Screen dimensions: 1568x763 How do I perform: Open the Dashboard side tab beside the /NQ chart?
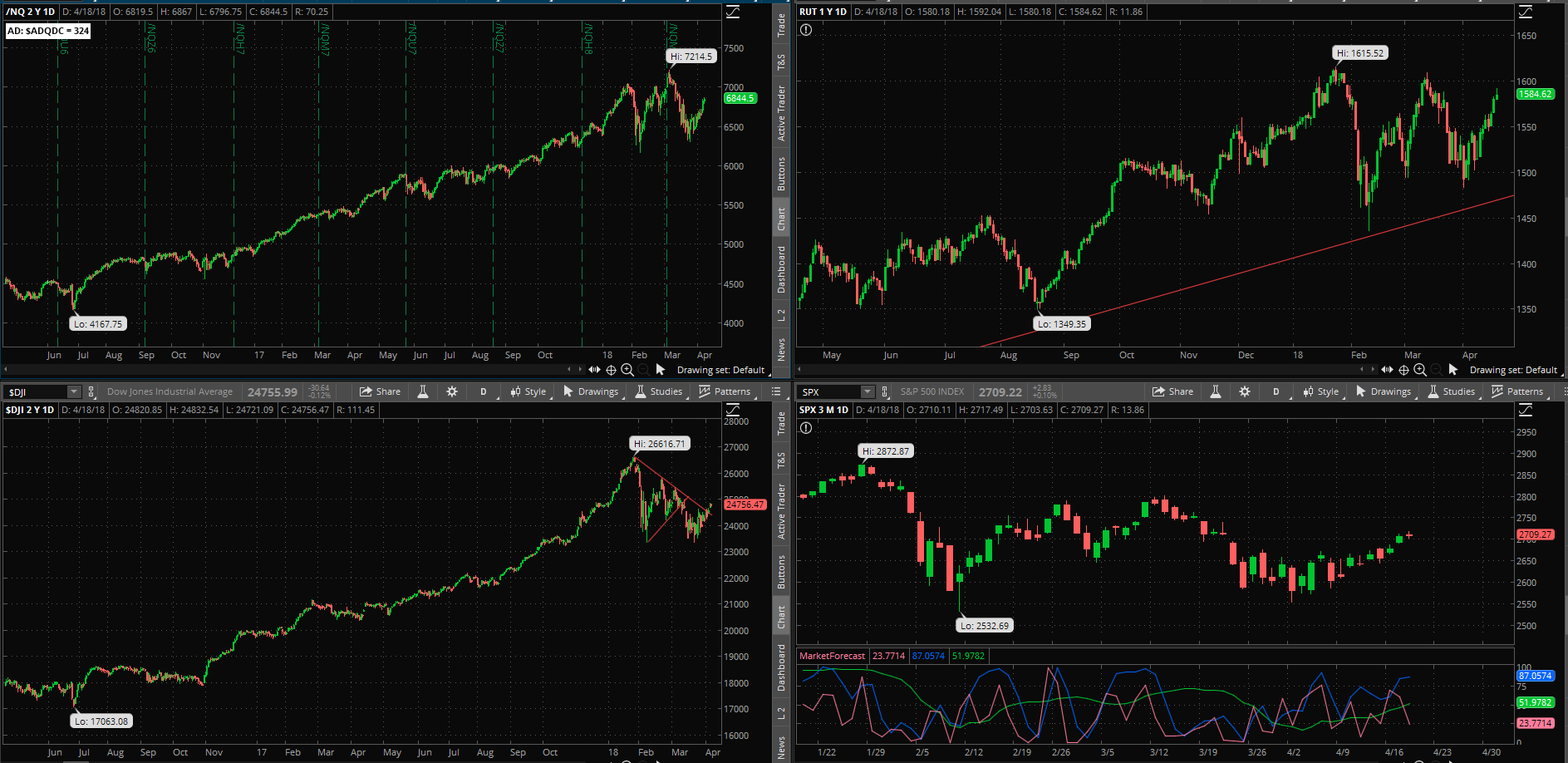781,269
